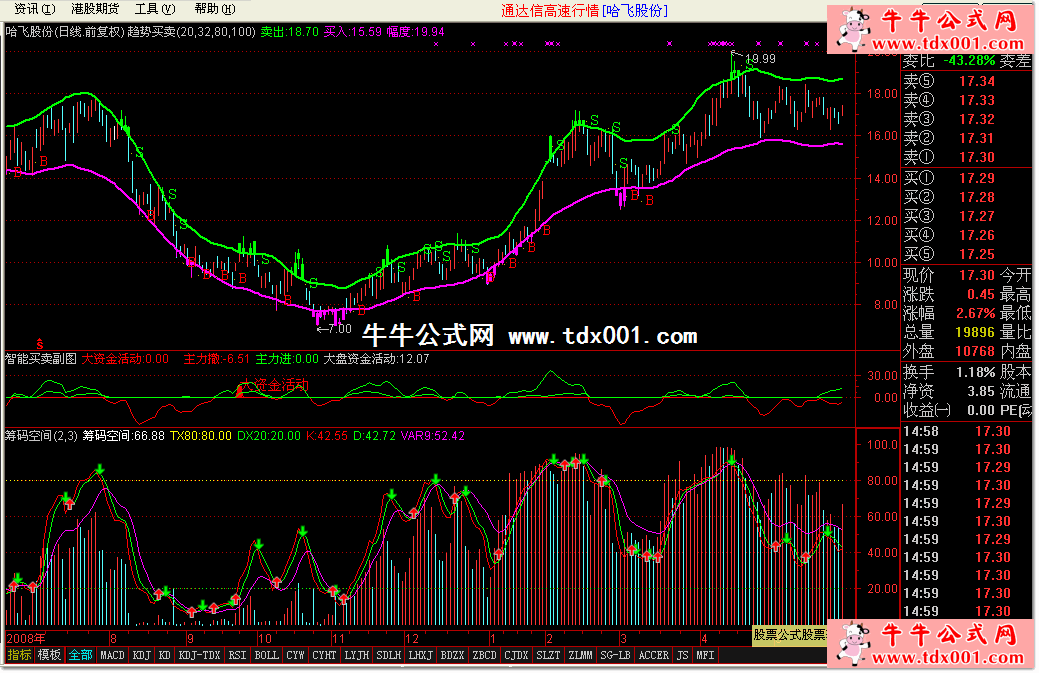Screen dimensions: 1039x673
Task: Click the red 大资金活动 marker in sub-chart
Action: point(274,385)
